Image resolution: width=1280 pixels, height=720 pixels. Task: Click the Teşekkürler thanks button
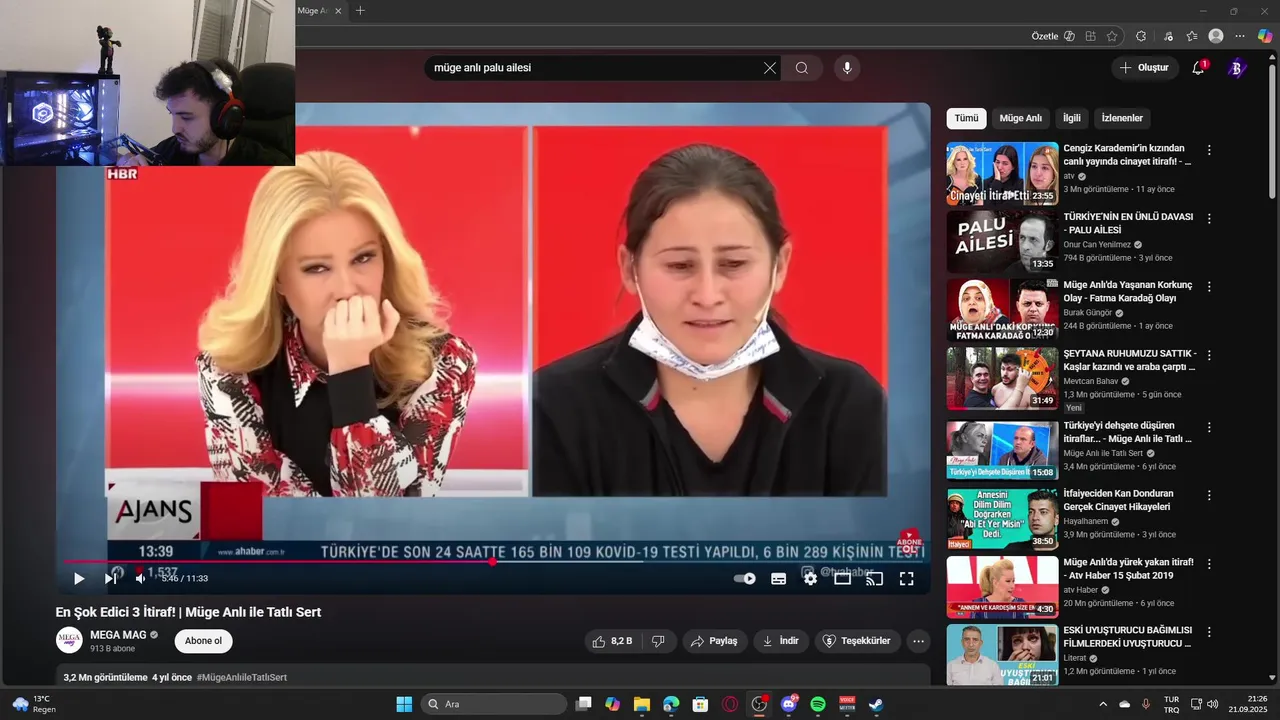[856, 641]
